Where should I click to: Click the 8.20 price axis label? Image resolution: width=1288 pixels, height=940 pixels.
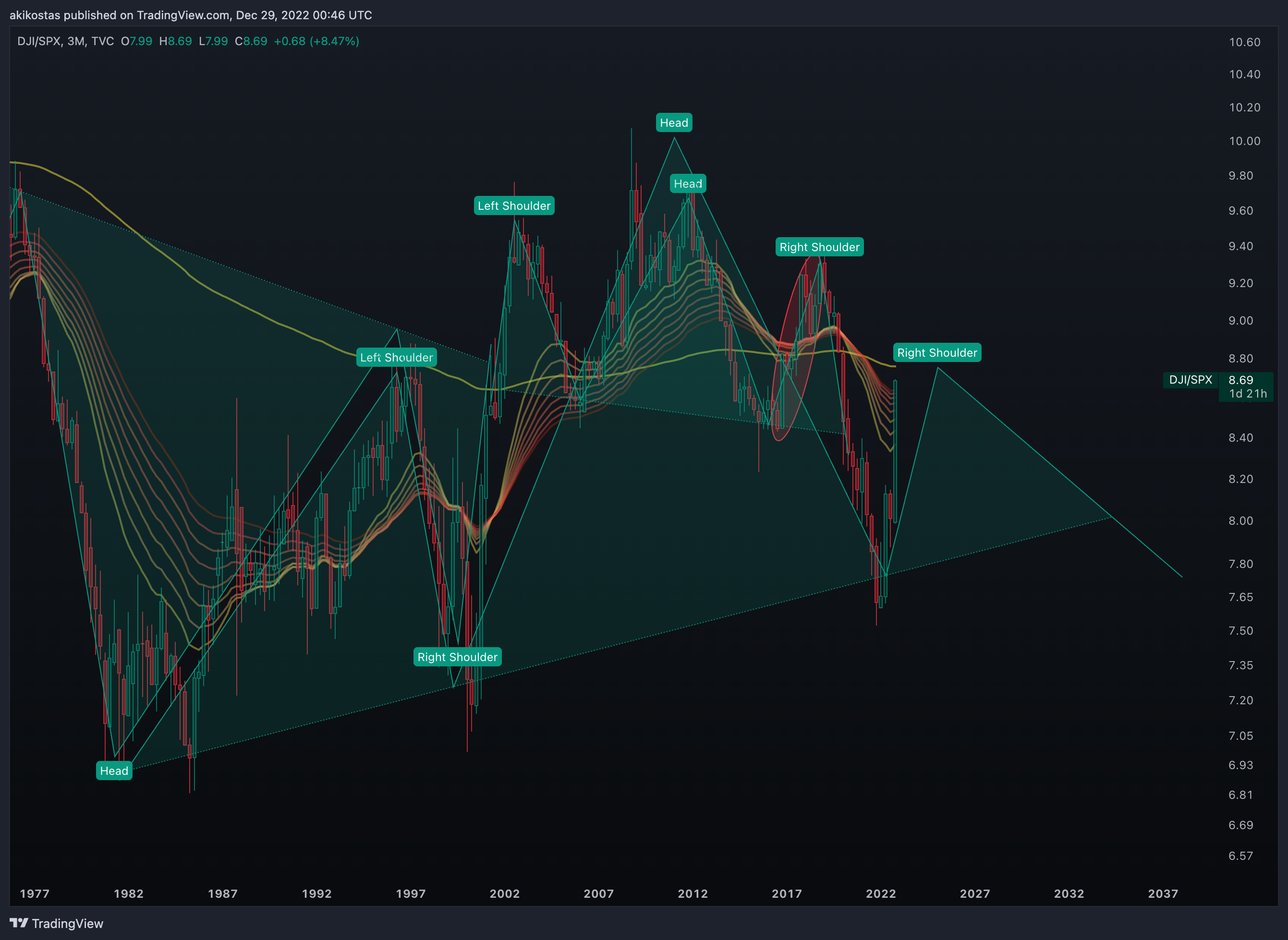1241,479
